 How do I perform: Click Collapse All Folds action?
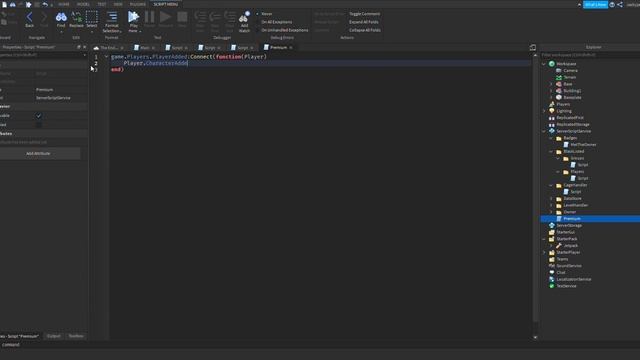click(364, 30)
